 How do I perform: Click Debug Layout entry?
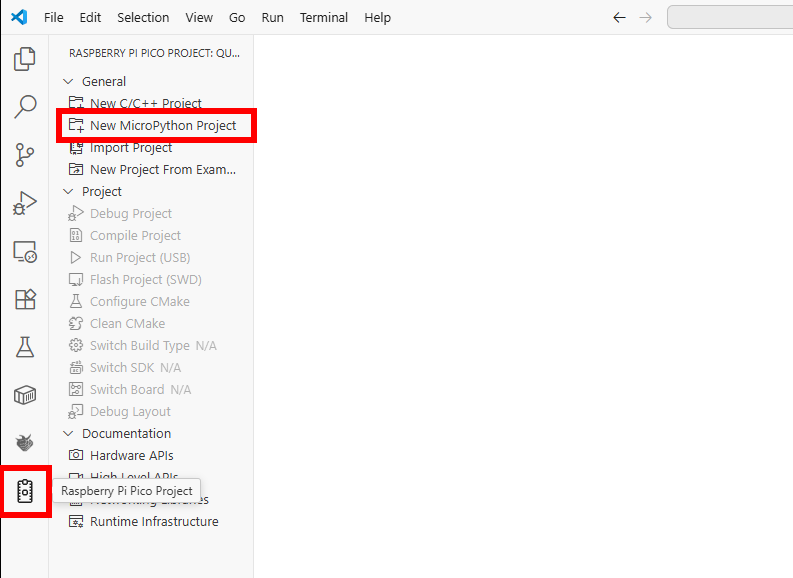coord(152,412)
